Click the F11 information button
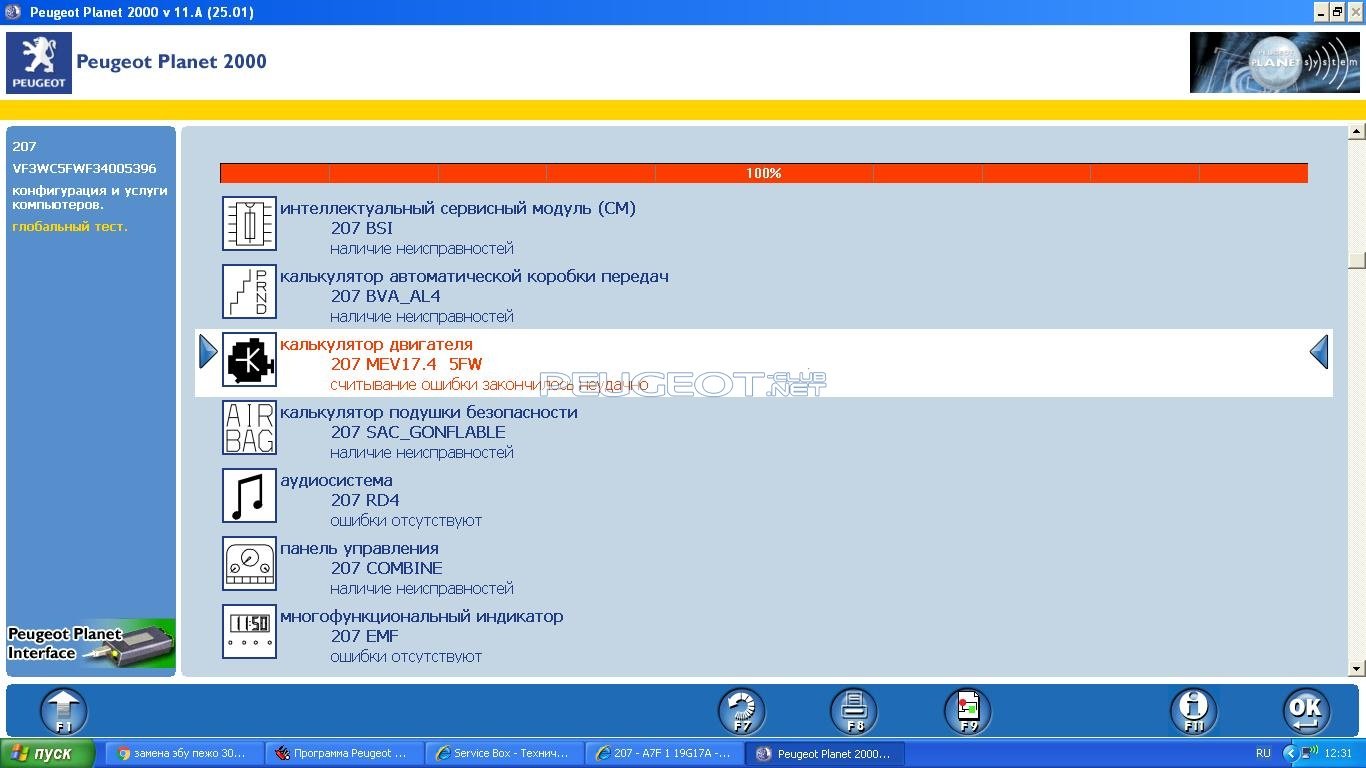Screen dimensions: 1366x768 [x=1194, y=712]
